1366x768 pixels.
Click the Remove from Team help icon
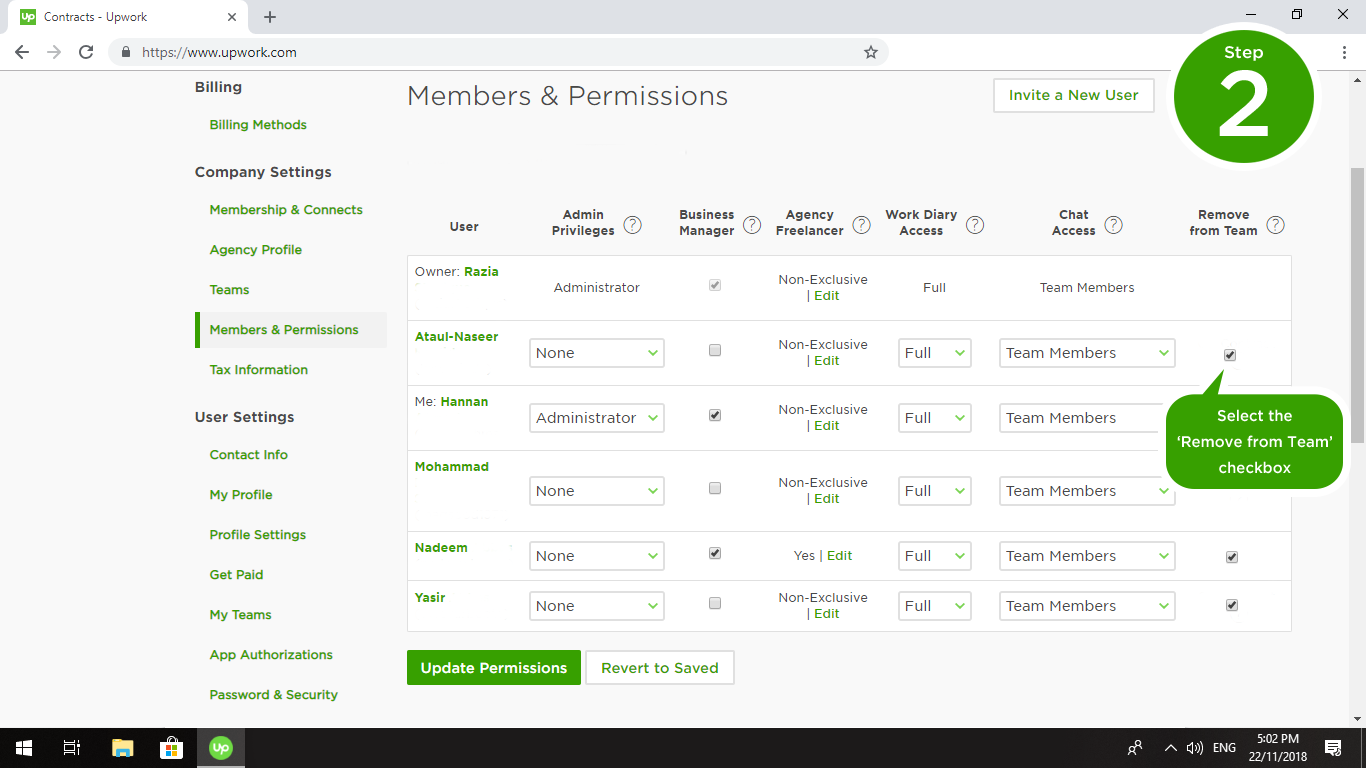point(1275,225)
